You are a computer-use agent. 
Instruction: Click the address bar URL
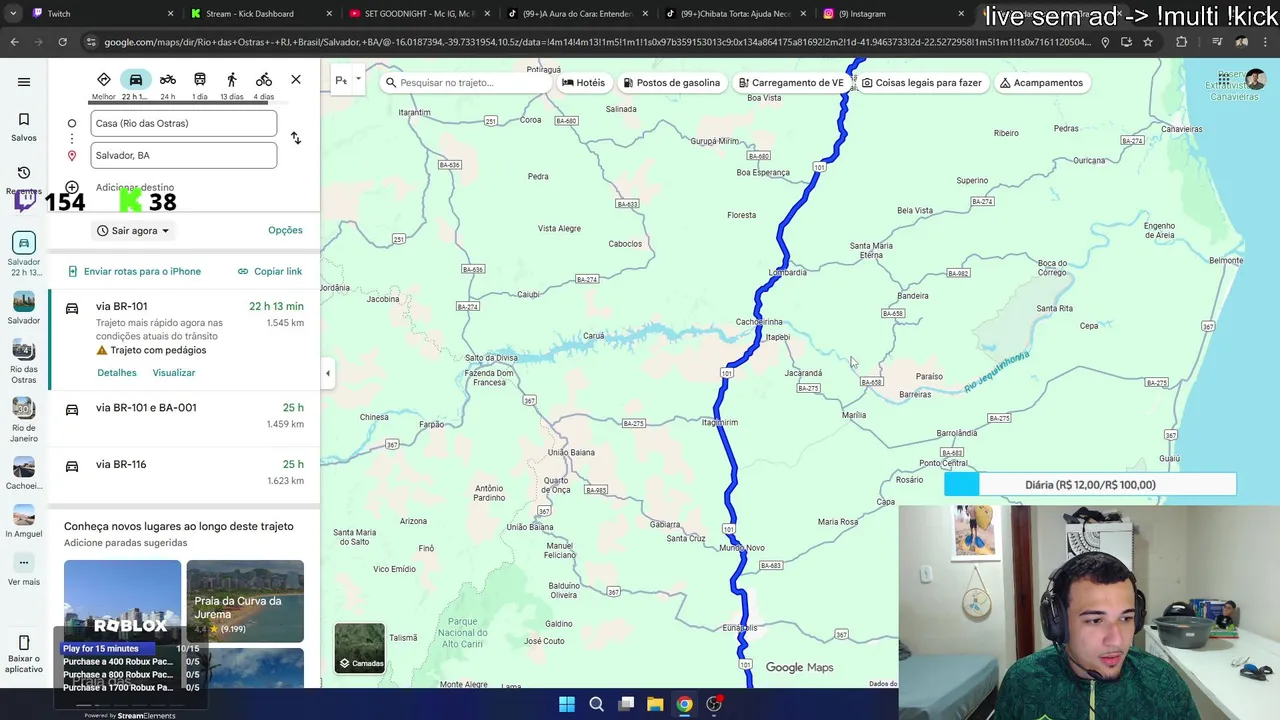click(598, 42)
